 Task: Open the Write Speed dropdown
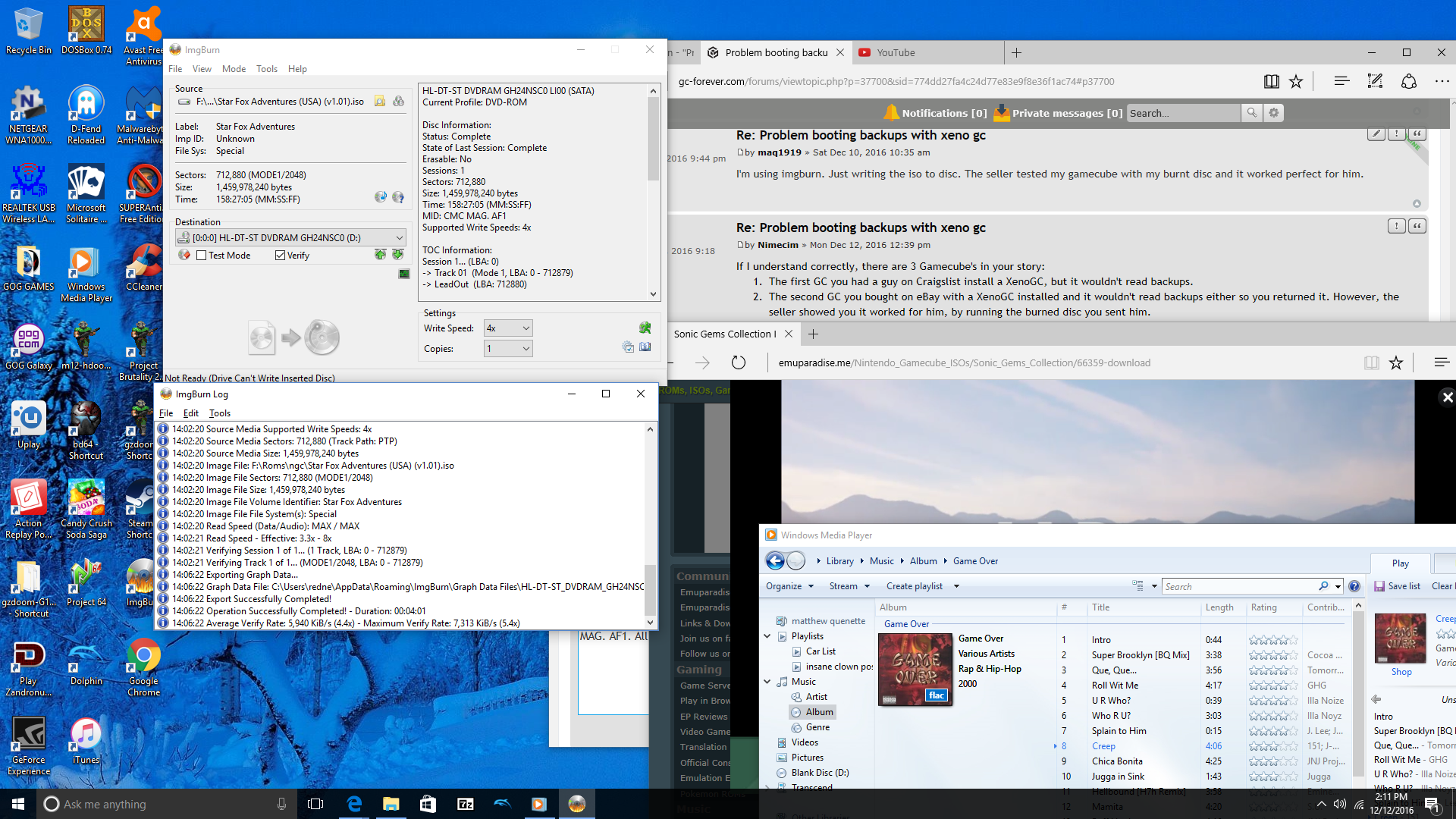pyautogui.click(x=526, y=328)
